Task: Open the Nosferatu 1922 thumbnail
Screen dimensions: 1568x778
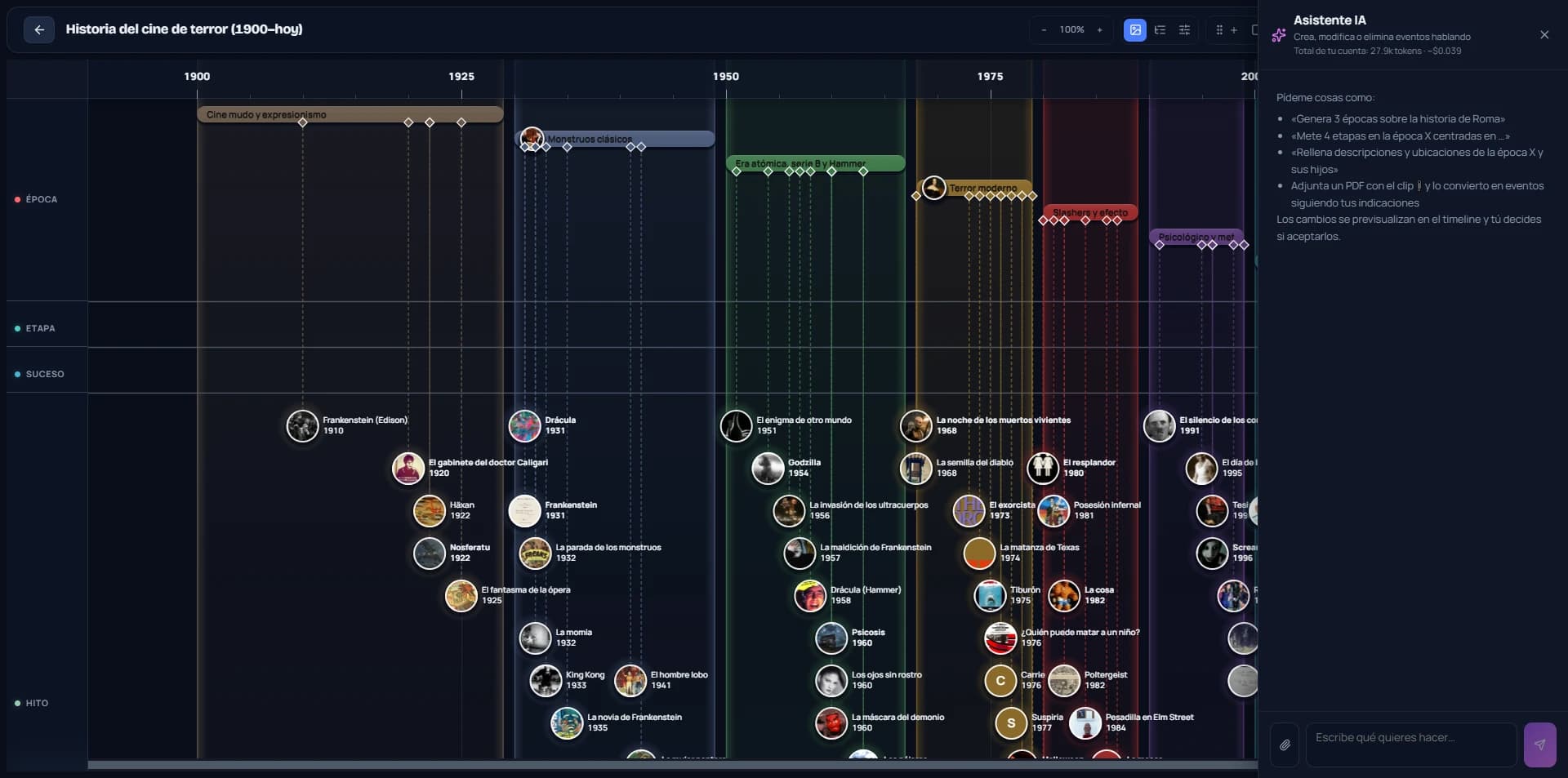Action: tap(430, 553)
